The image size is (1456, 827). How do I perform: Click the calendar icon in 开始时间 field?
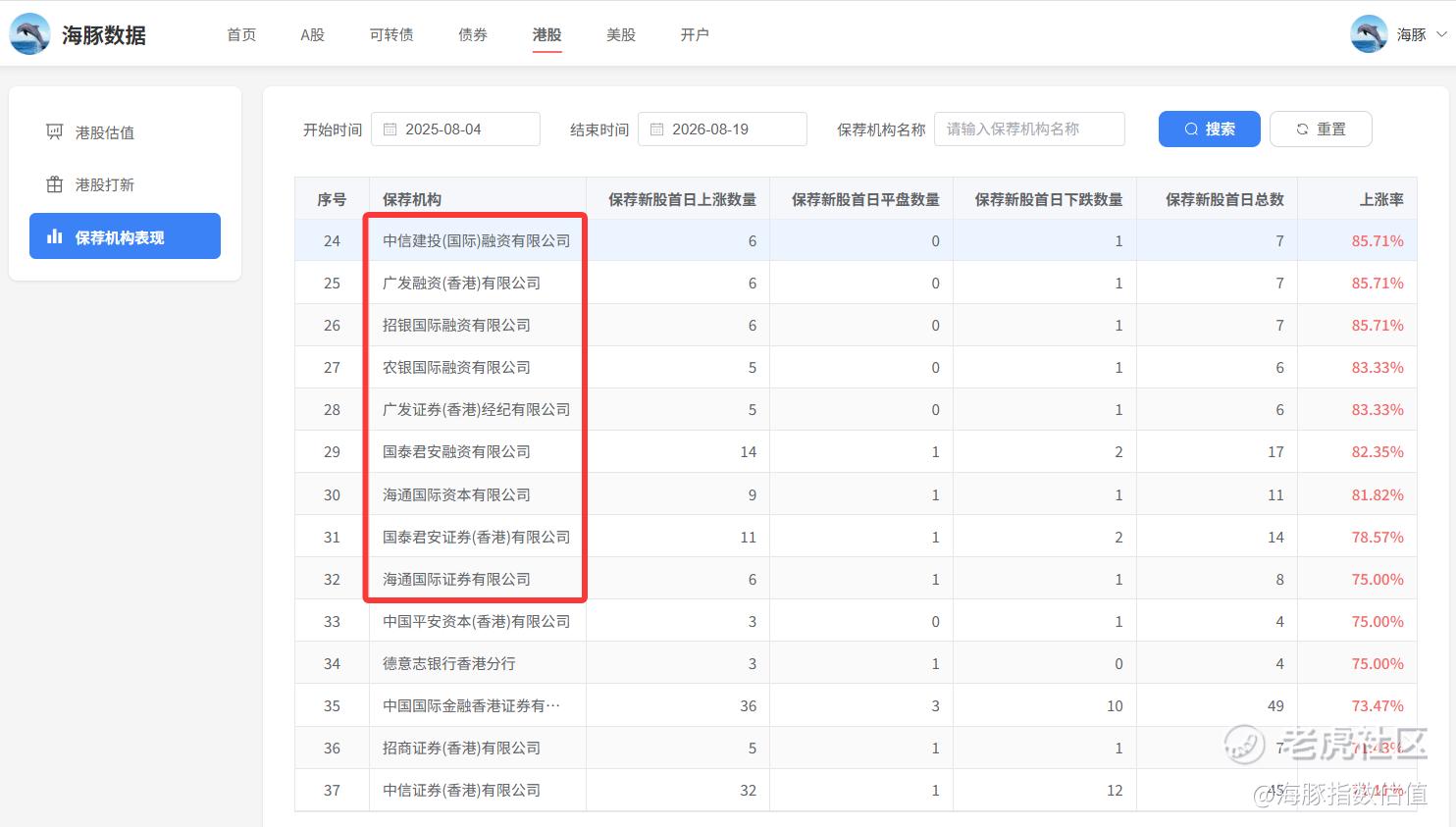coord(390,129)
